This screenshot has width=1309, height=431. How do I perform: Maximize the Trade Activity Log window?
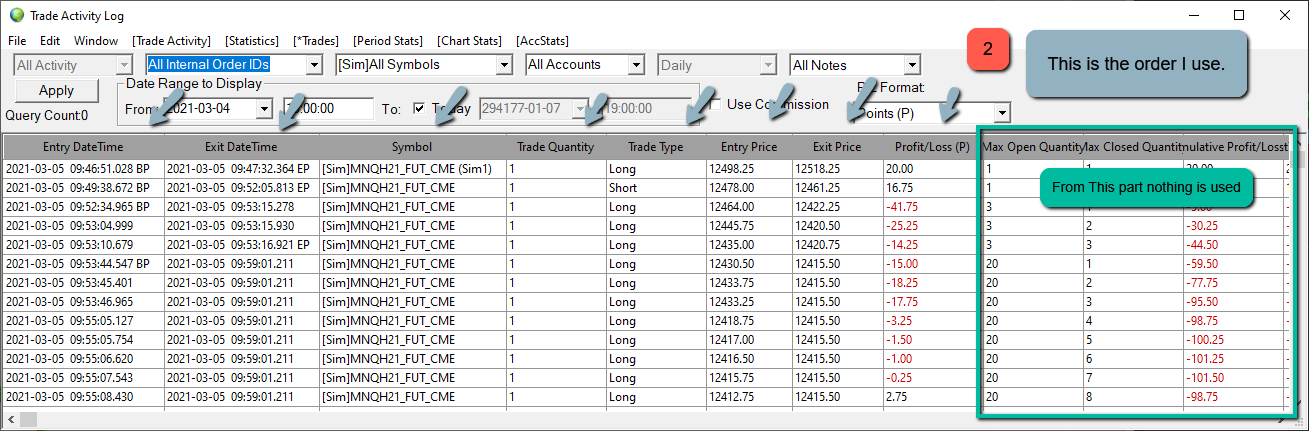[x=1239, y=15]
